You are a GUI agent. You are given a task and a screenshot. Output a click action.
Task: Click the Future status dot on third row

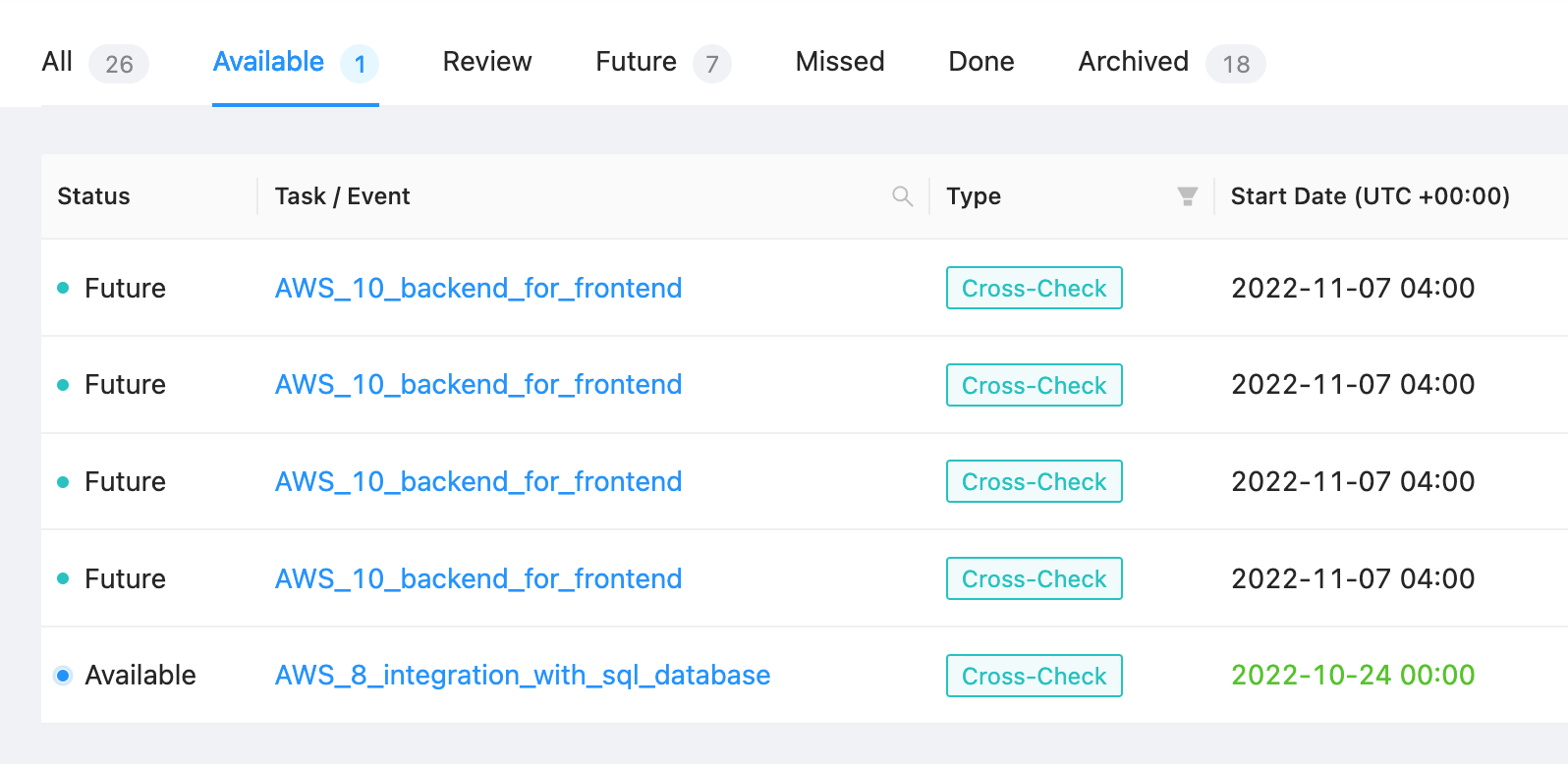point(62,481)
